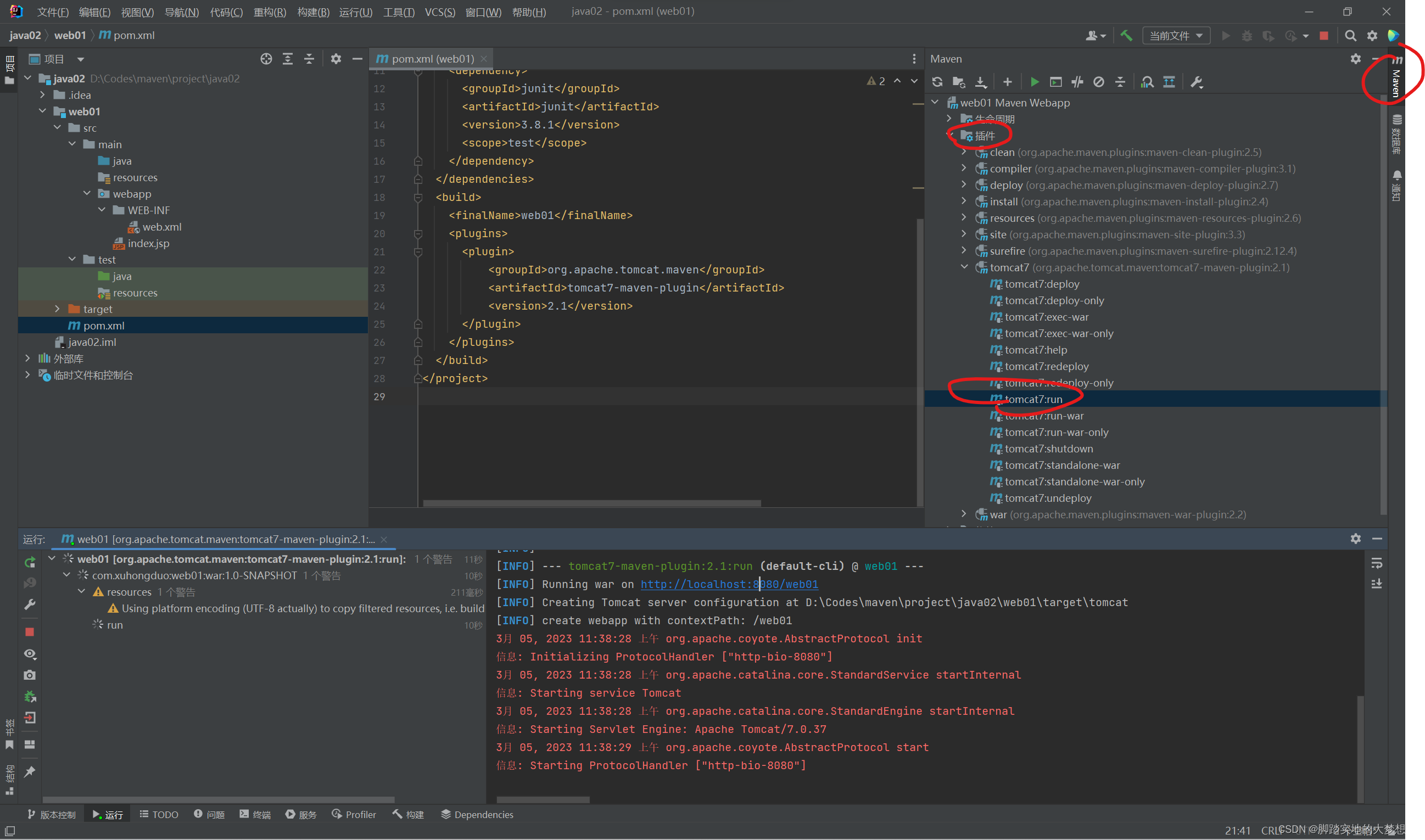Open the Database side panel
1425x840 pixels.
[1396, 134]
